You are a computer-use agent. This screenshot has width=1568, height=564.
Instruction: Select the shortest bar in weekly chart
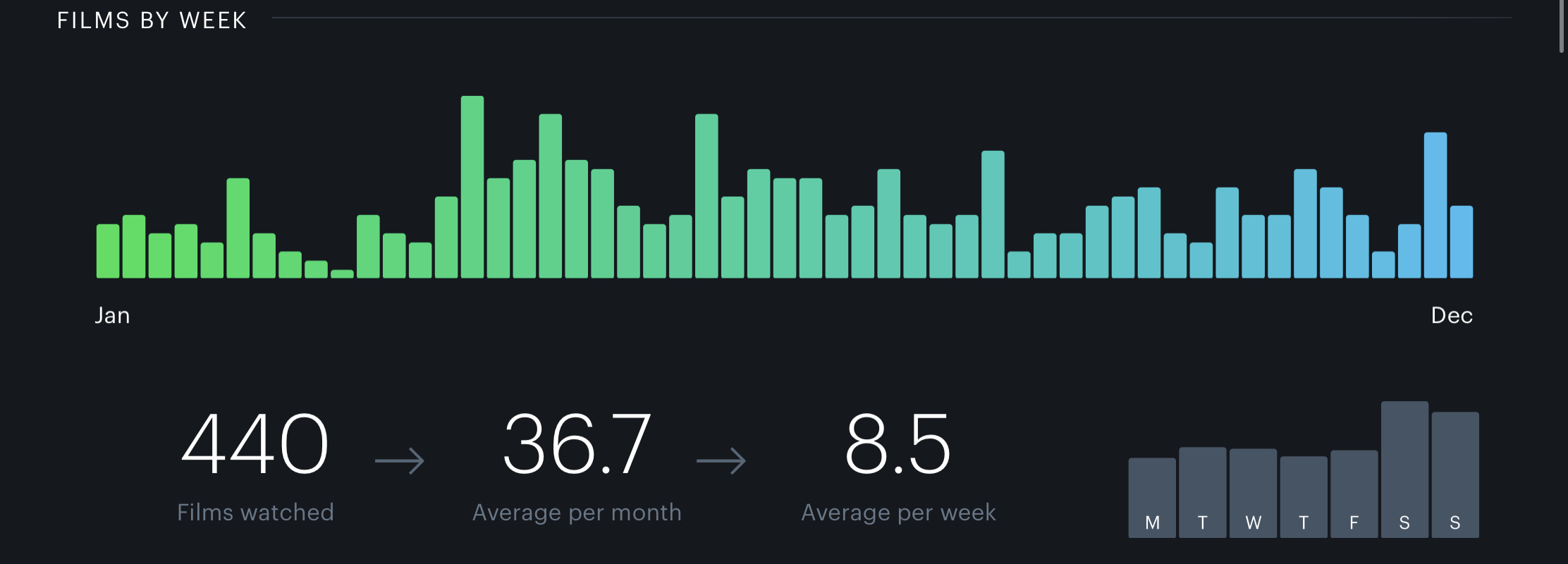pyautogui.click(x=342, y=274)
